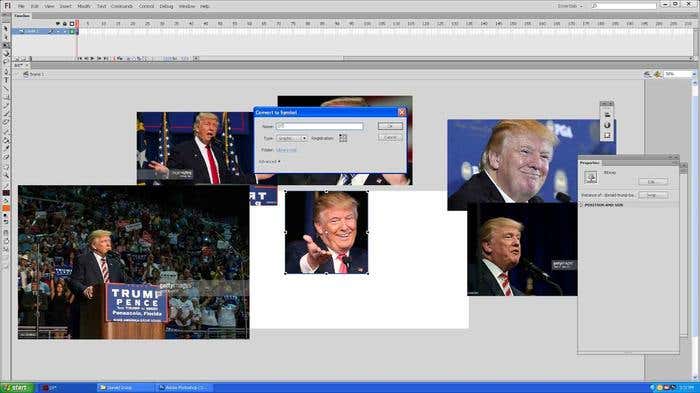Collapse the Position and Size section
This screenshot has width=700, height=393.
603,205
